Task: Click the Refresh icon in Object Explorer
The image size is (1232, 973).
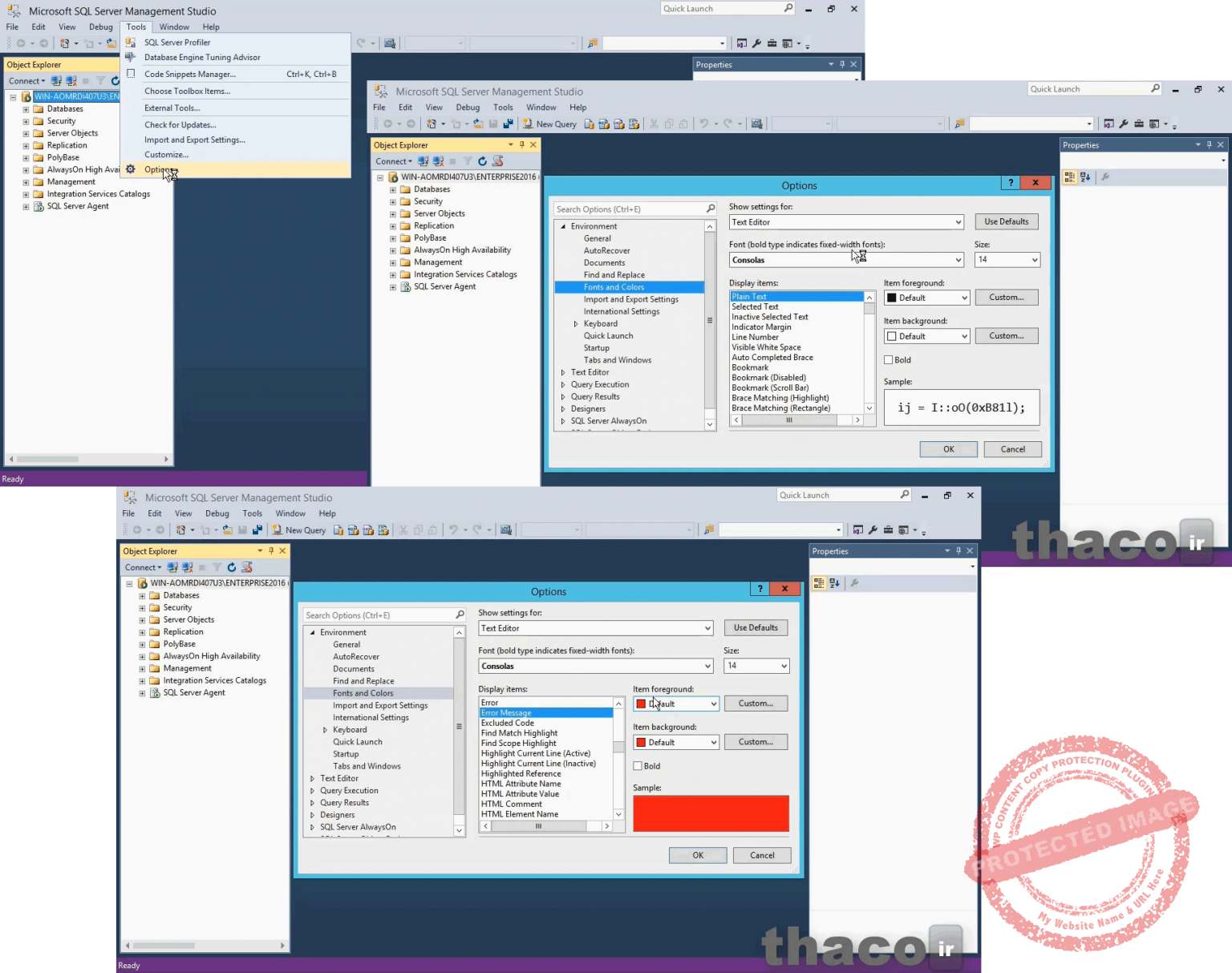Action: [483, 161]
